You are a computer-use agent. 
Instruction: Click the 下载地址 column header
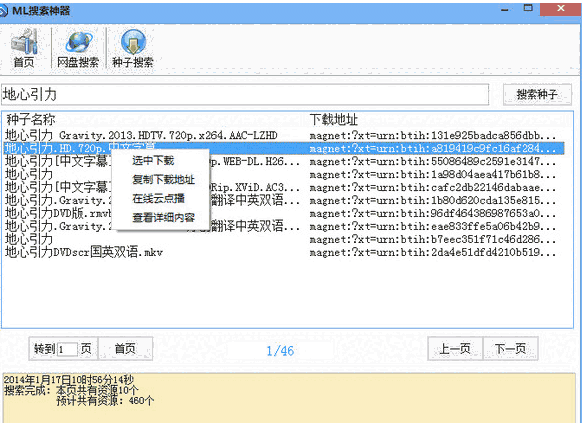pyautogui.click(x=333, y=119)
